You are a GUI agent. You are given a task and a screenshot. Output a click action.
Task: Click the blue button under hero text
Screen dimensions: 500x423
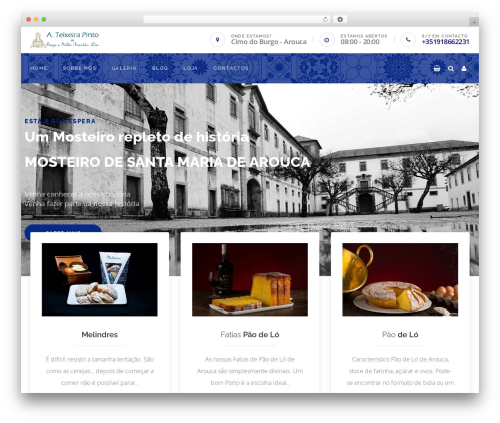click(x=63, y=229)
